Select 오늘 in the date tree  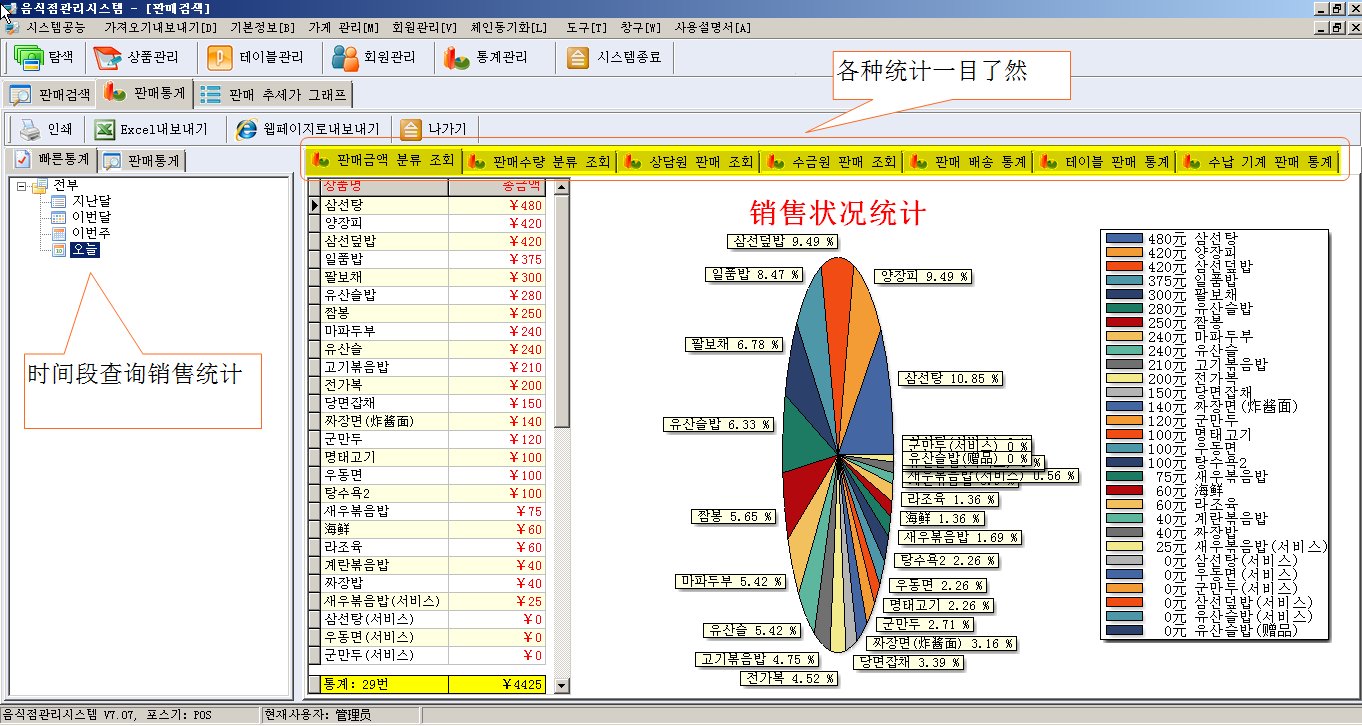click(x=85, y=249)
